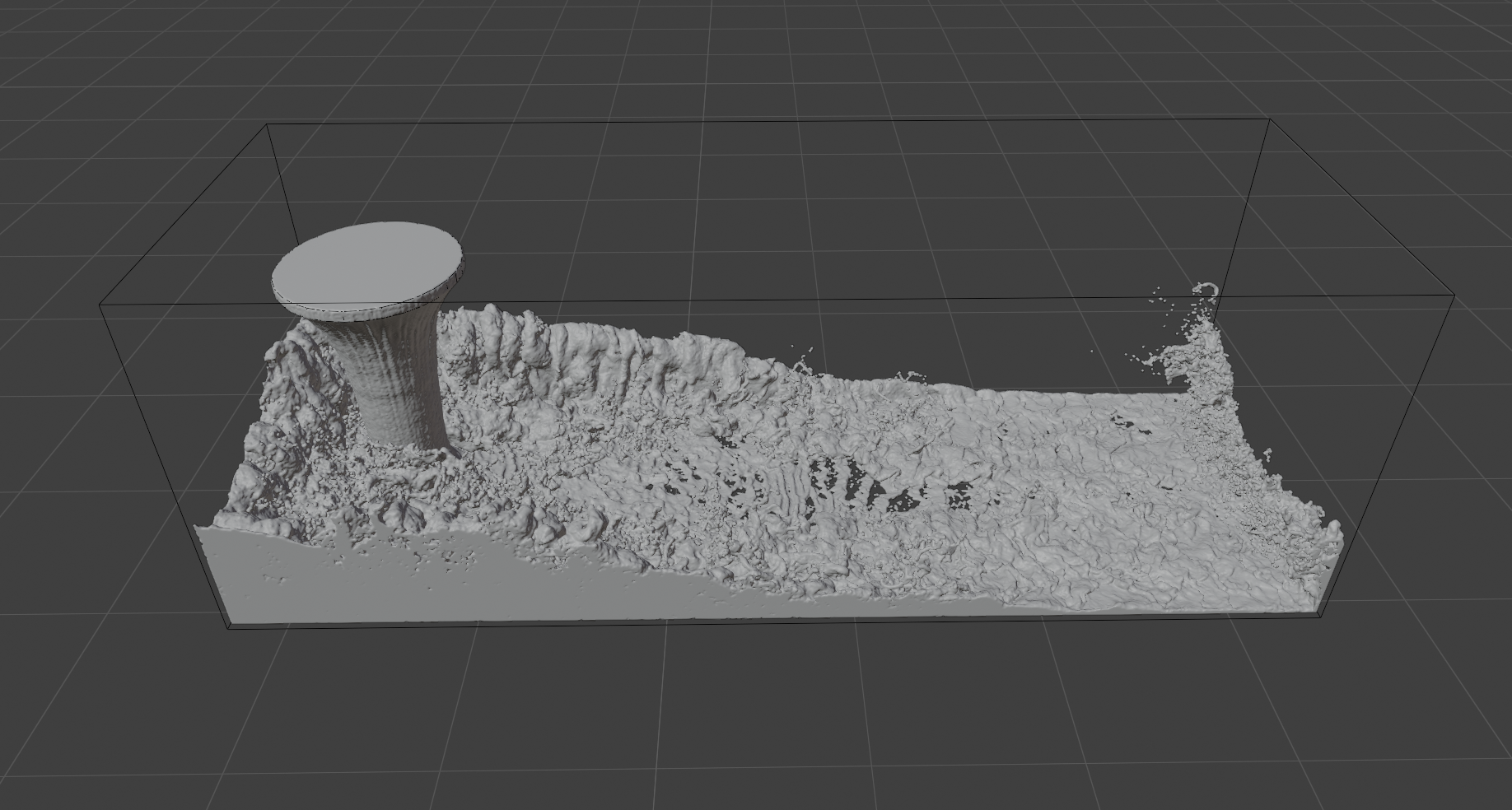Select the wave ridge right of the column
The height and width of the screenshot is (810, 1512).
(x=527, y=346)
